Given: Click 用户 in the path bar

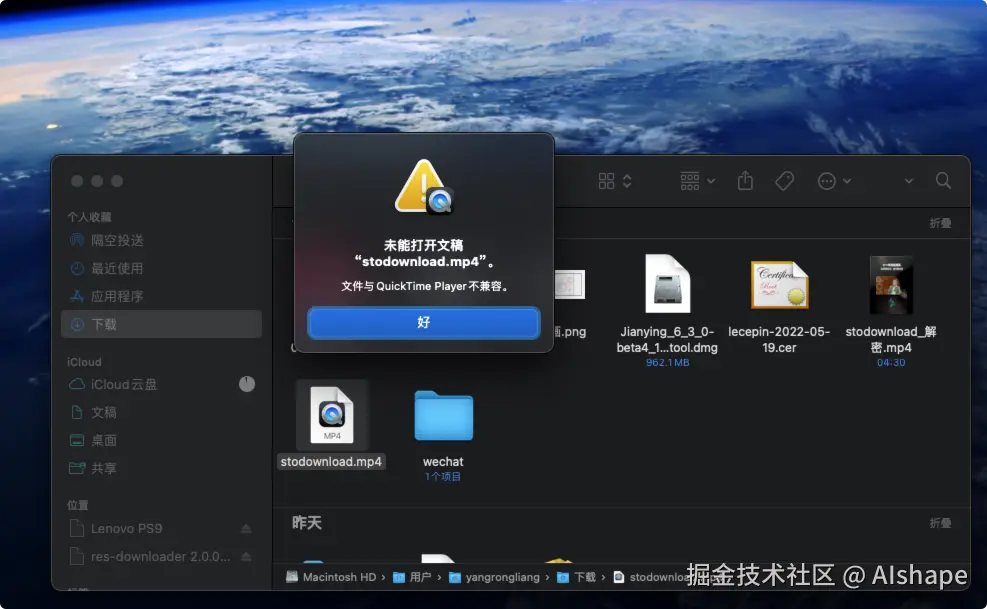Looking at the screenshot, I should [x=412, y=577].
